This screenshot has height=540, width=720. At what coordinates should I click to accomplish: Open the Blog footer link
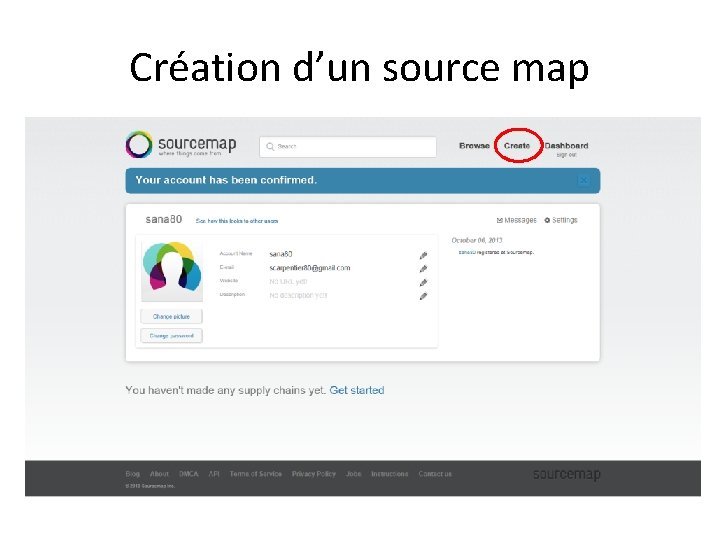coord(132,474)
